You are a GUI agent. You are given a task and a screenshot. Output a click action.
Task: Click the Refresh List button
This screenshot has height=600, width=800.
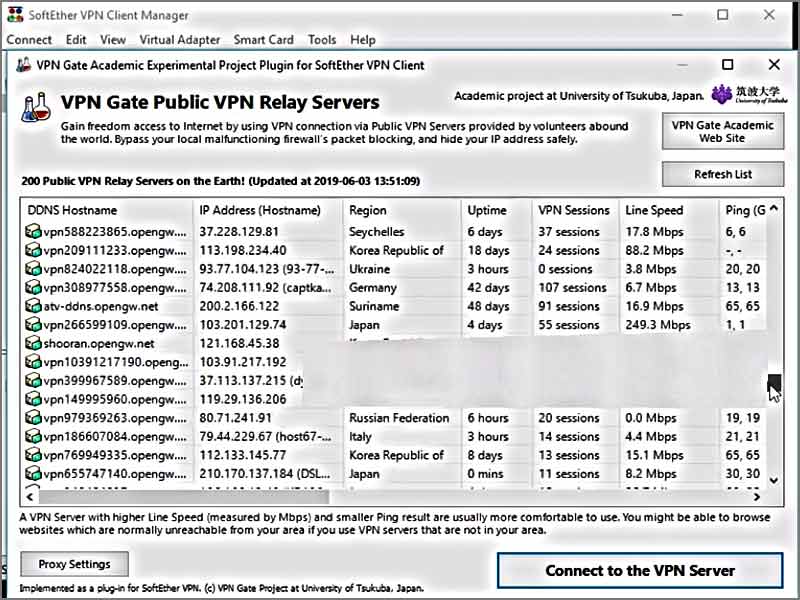coord(722,174)
